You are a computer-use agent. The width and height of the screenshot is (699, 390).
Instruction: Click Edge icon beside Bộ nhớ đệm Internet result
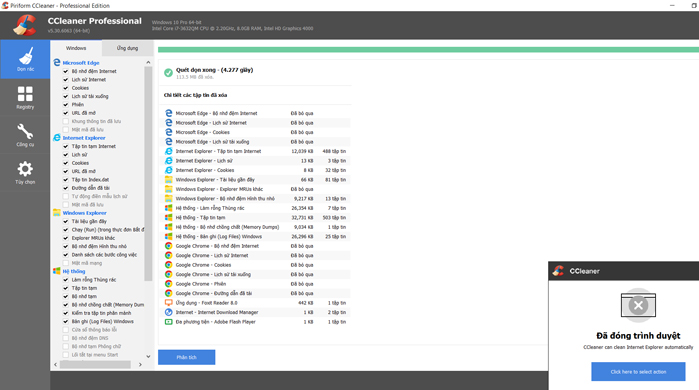(169, 113)
